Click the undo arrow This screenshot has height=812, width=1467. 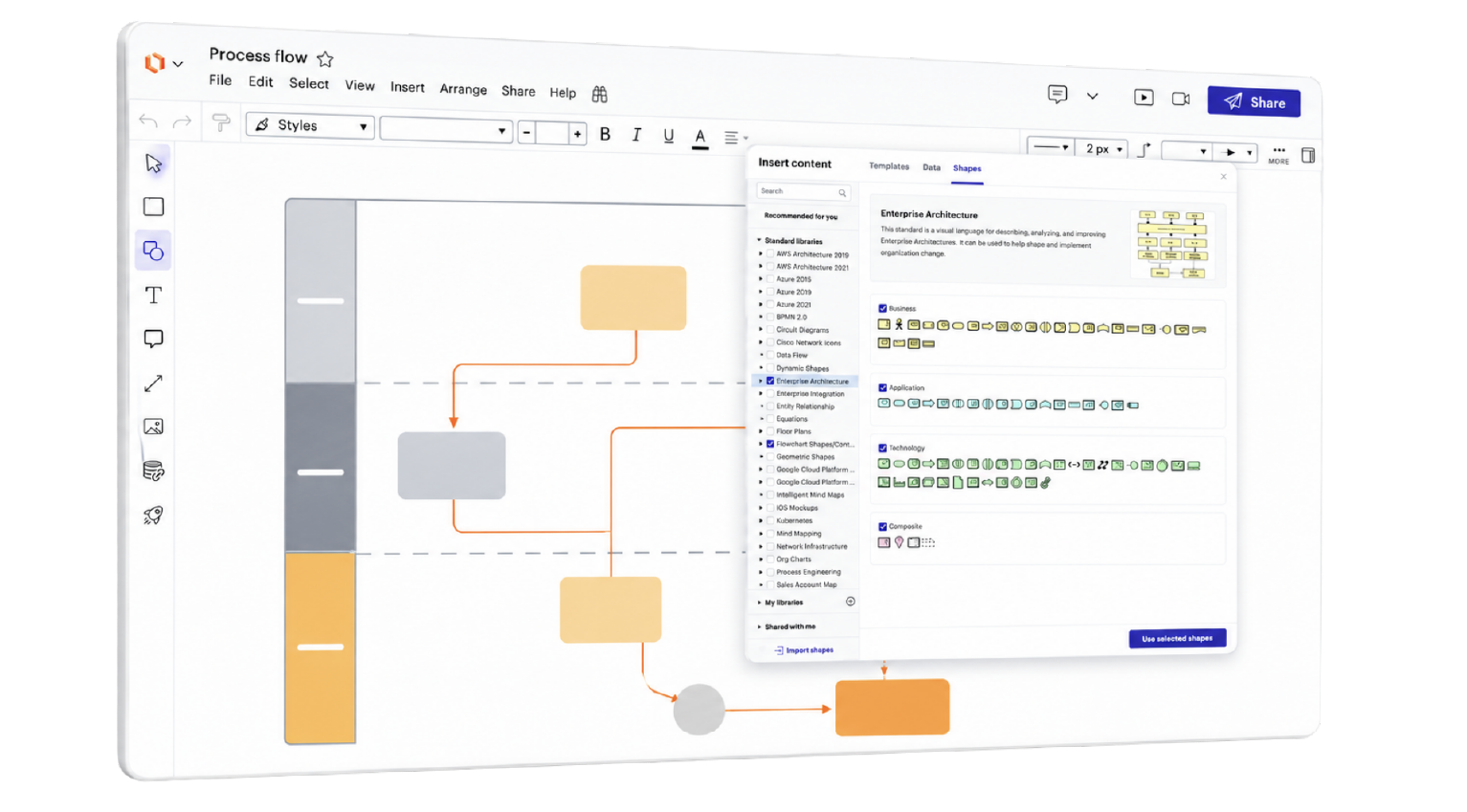click(148, 121)
